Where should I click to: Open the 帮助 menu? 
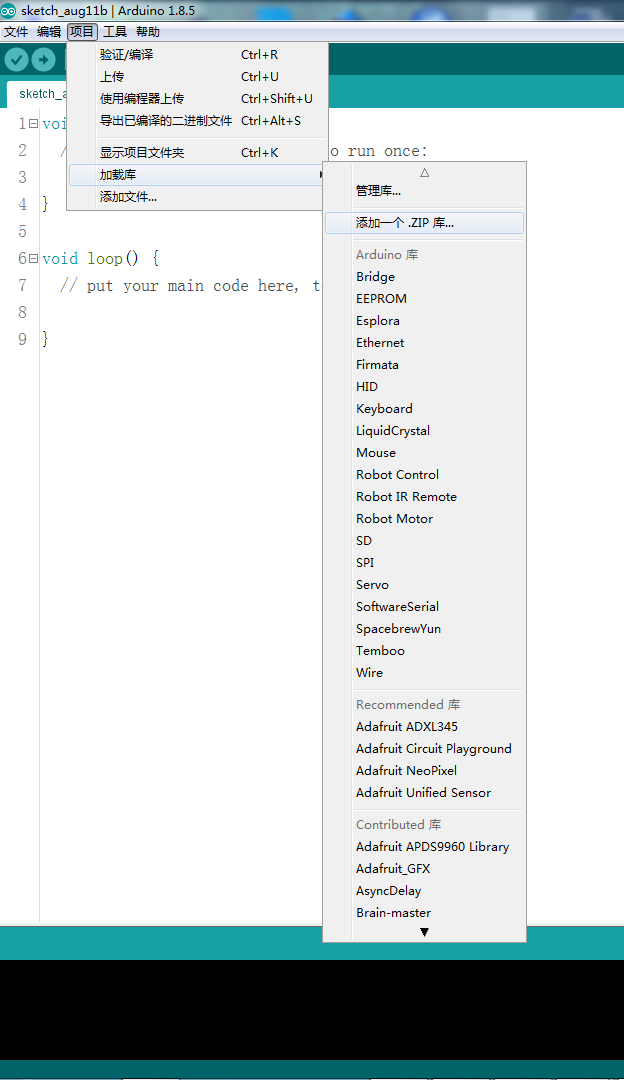[x=147, y=32]
